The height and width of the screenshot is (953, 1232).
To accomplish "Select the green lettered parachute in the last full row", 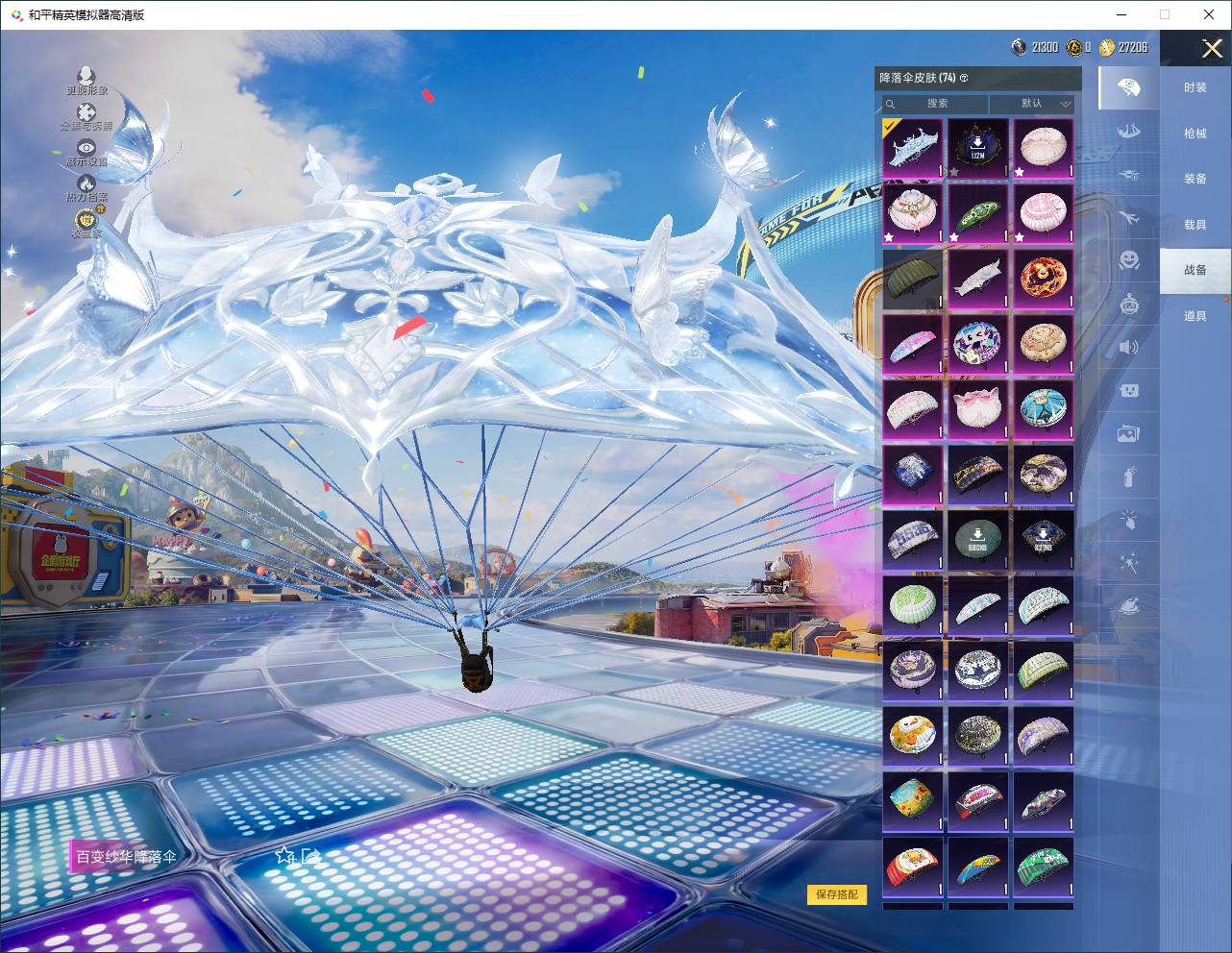I will tap(1044, 867).
